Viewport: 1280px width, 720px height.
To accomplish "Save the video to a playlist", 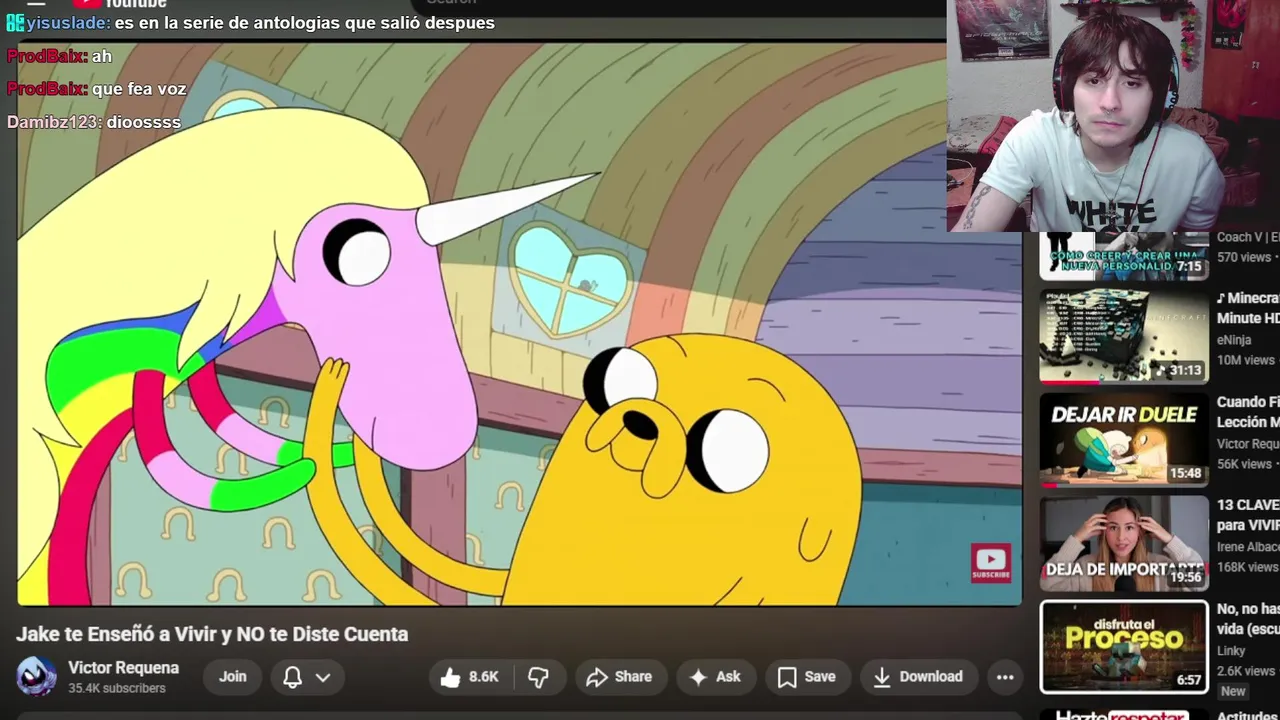I will pyautogui.click(x=806, y=677).
